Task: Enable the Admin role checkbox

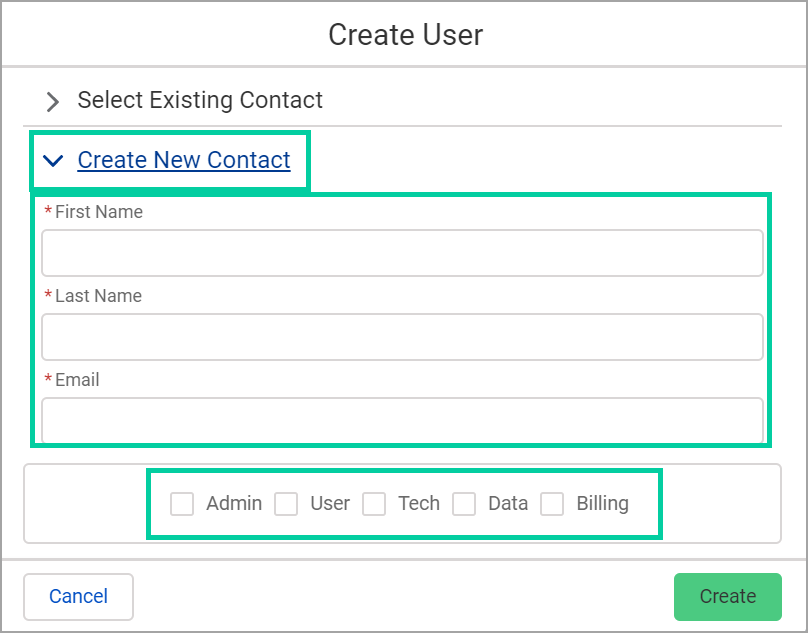Action: [182, 504]
